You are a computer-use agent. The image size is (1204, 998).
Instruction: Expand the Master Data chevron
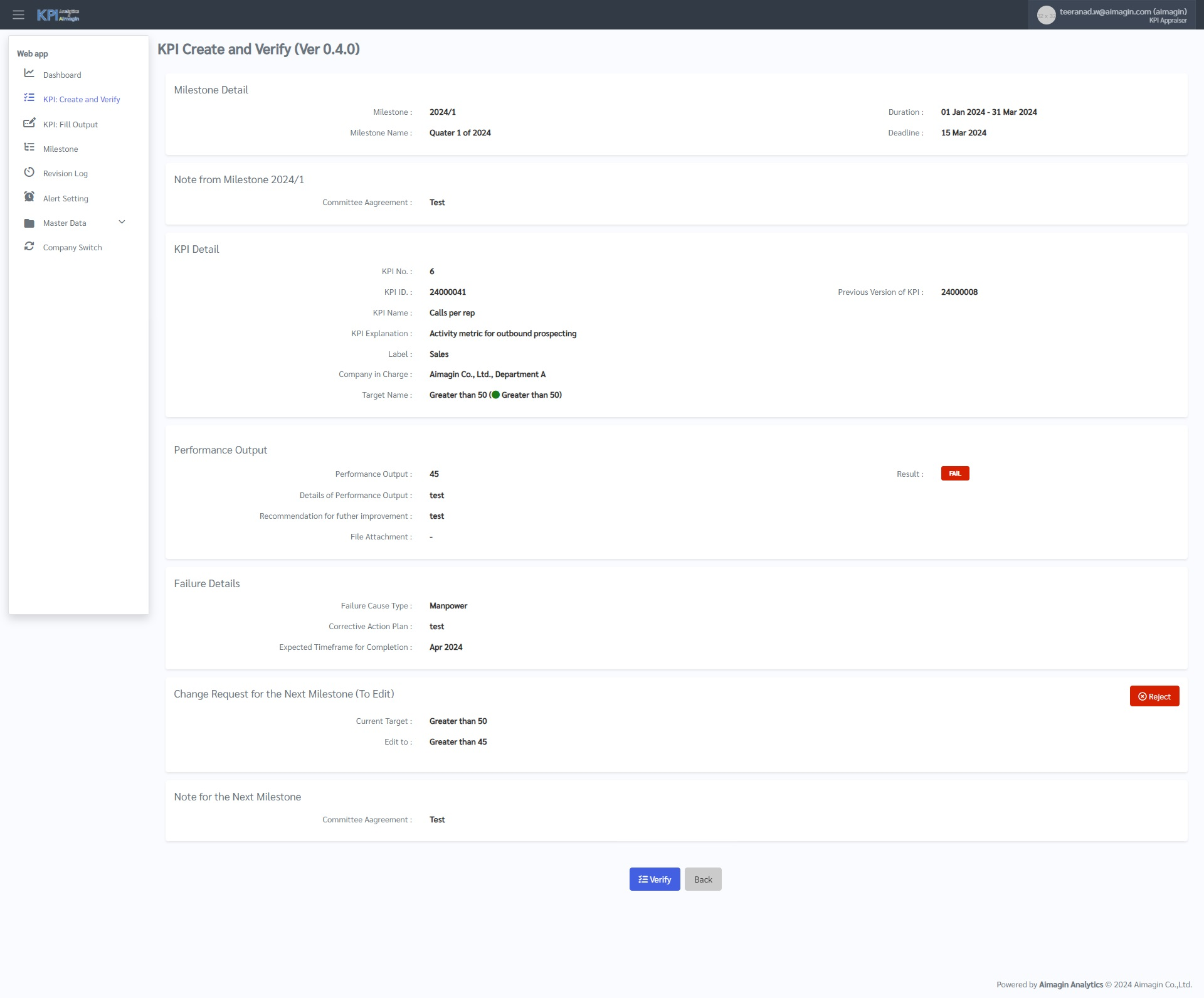pyautogui.click(x=122, y=222)
